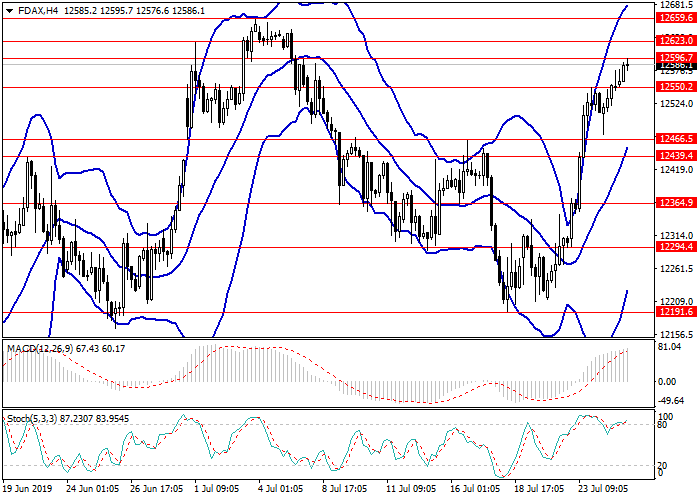This screenshot has width=700, height=500.
Task: Select the 12550.2 price level label
Action: click(676, 87)
